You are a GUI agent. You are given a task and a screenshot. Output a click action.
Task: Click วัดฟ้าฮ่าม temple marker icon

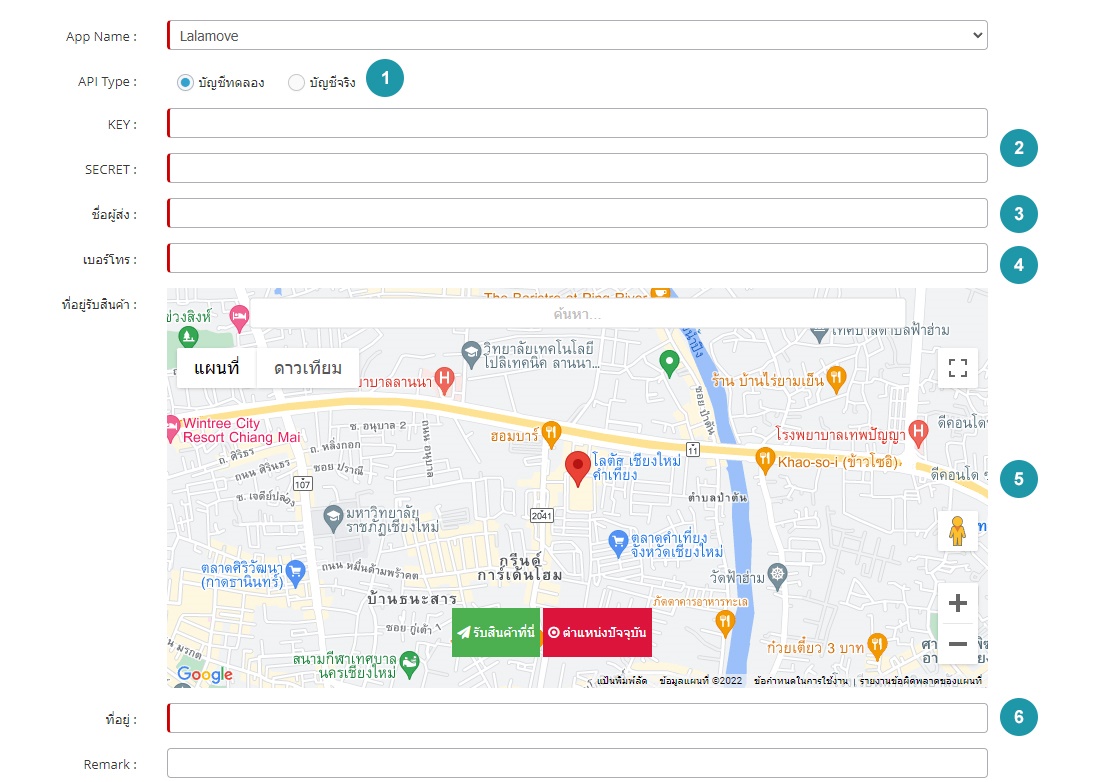(x=777, y=575)
